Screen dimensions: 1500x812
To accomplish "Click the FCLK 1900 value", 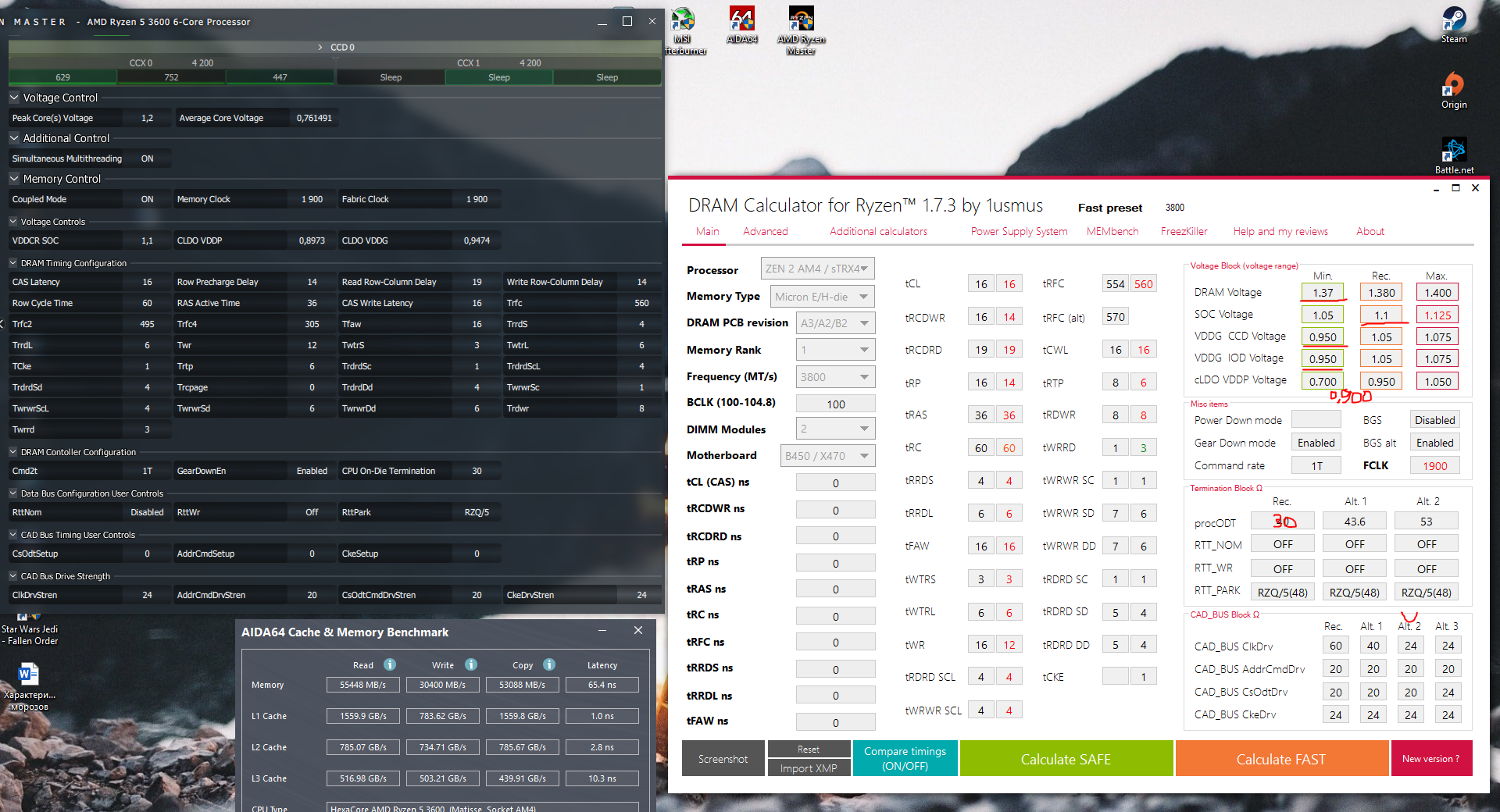I will [x=1435, y=465].
